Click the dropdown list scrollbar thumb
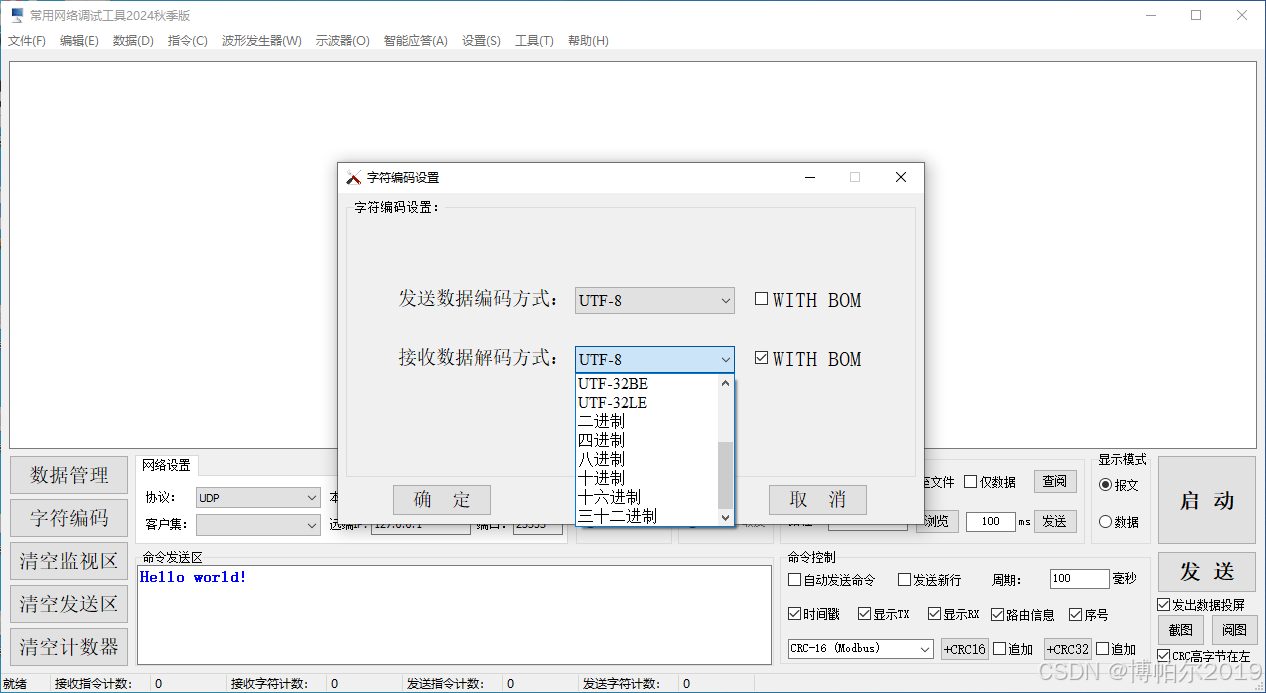This screenshot has height=693, width=1266. 726,475
